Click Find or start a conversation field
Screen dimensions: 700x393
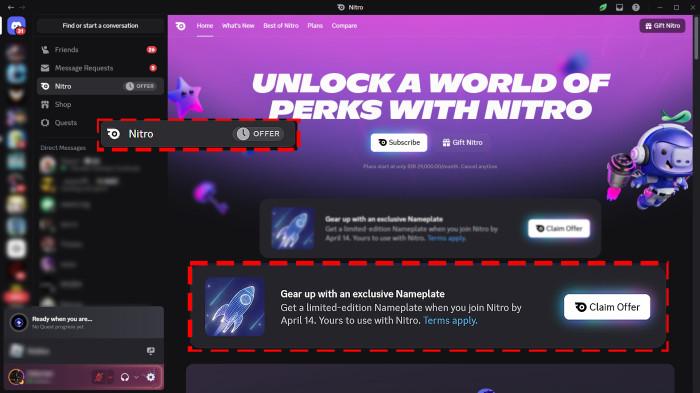(x=100, y=26)
